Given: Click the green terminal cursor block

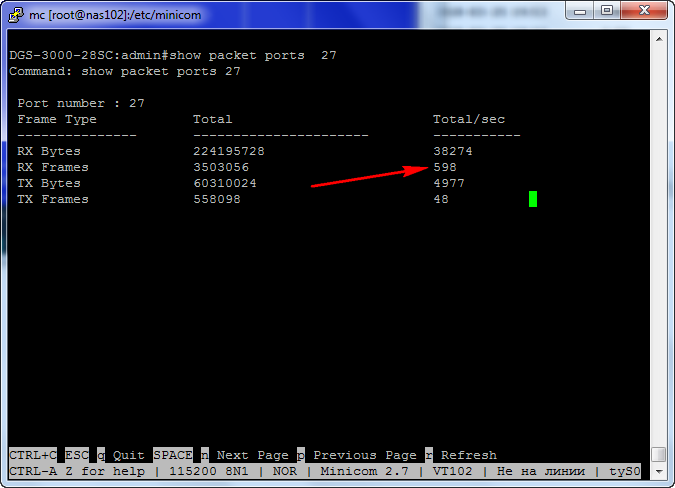Looking at the screenshot, I should [533, 199].
